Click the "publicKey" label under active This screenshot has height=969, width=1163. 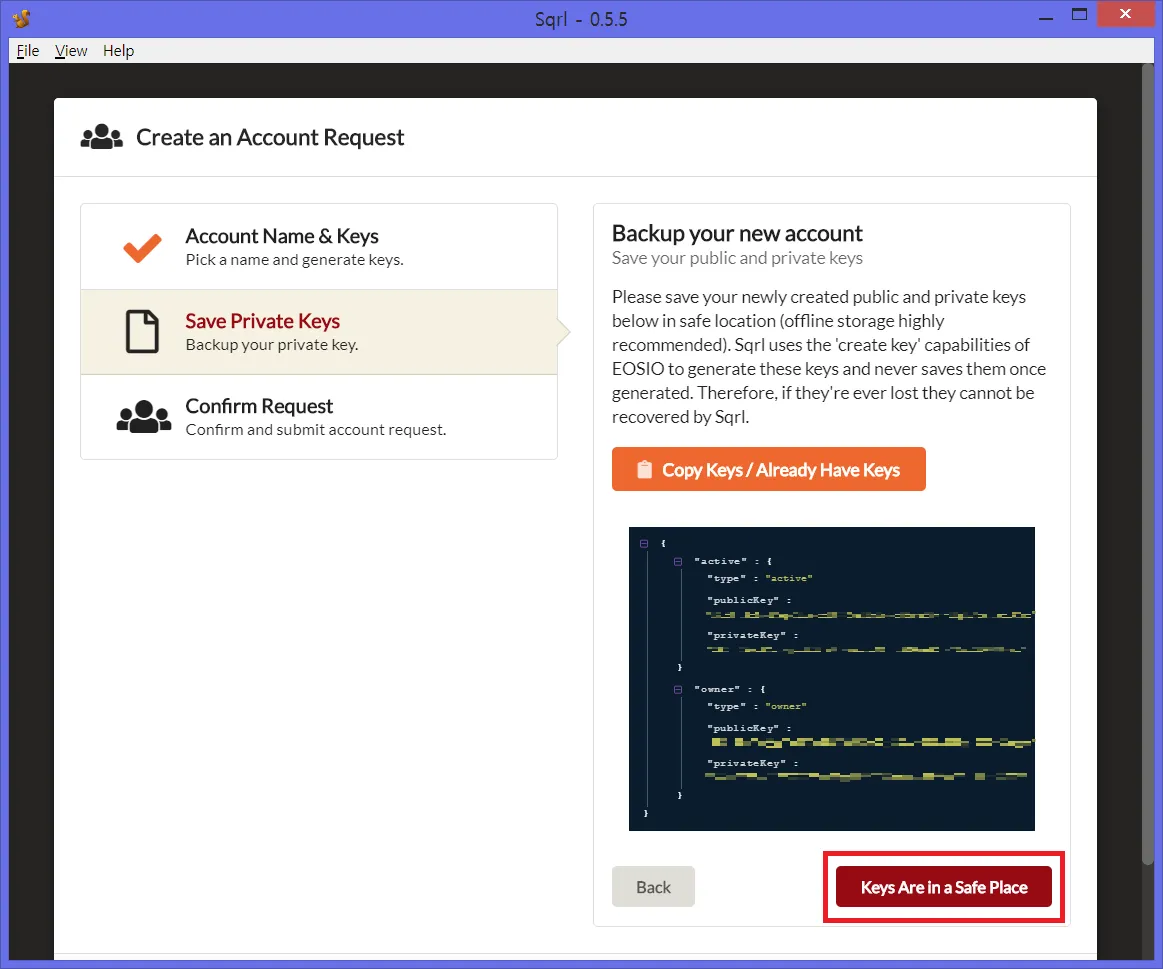pos(742,600)
